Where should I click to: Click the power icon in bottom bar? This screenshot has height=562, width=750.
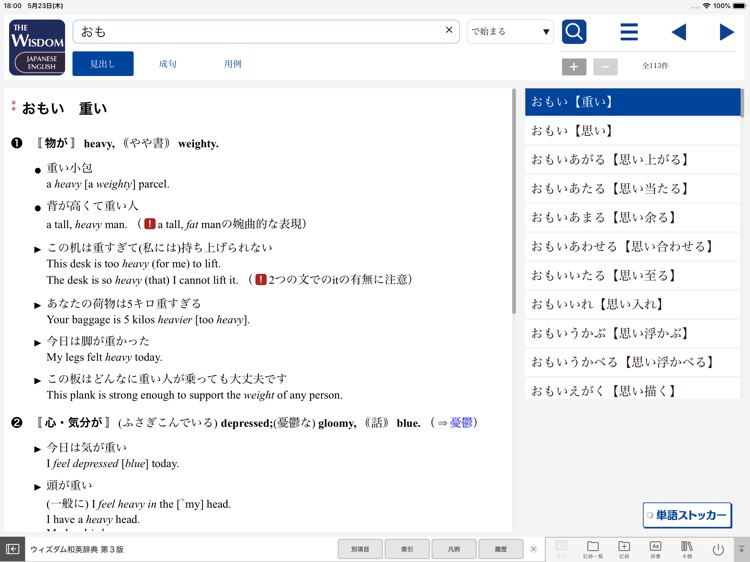click(x=718, y=550)
